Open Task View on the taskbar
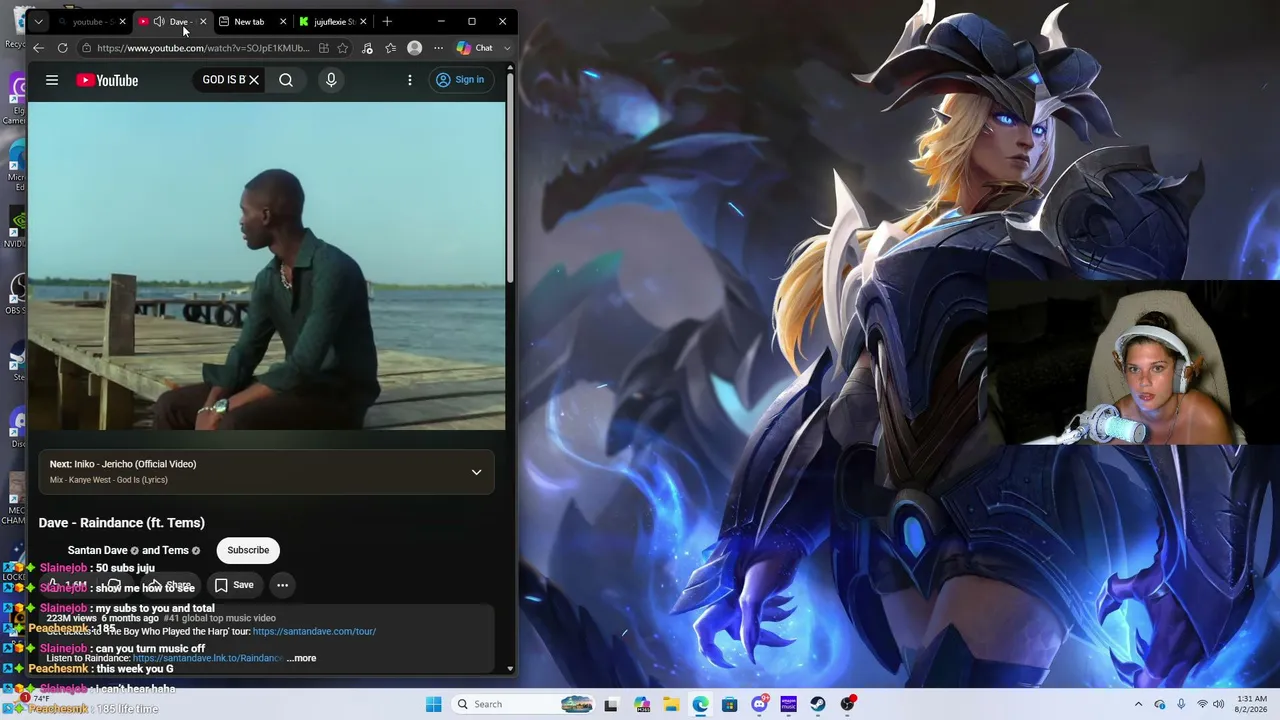This screenshot has height=720, width=1280. click(611, 704)
